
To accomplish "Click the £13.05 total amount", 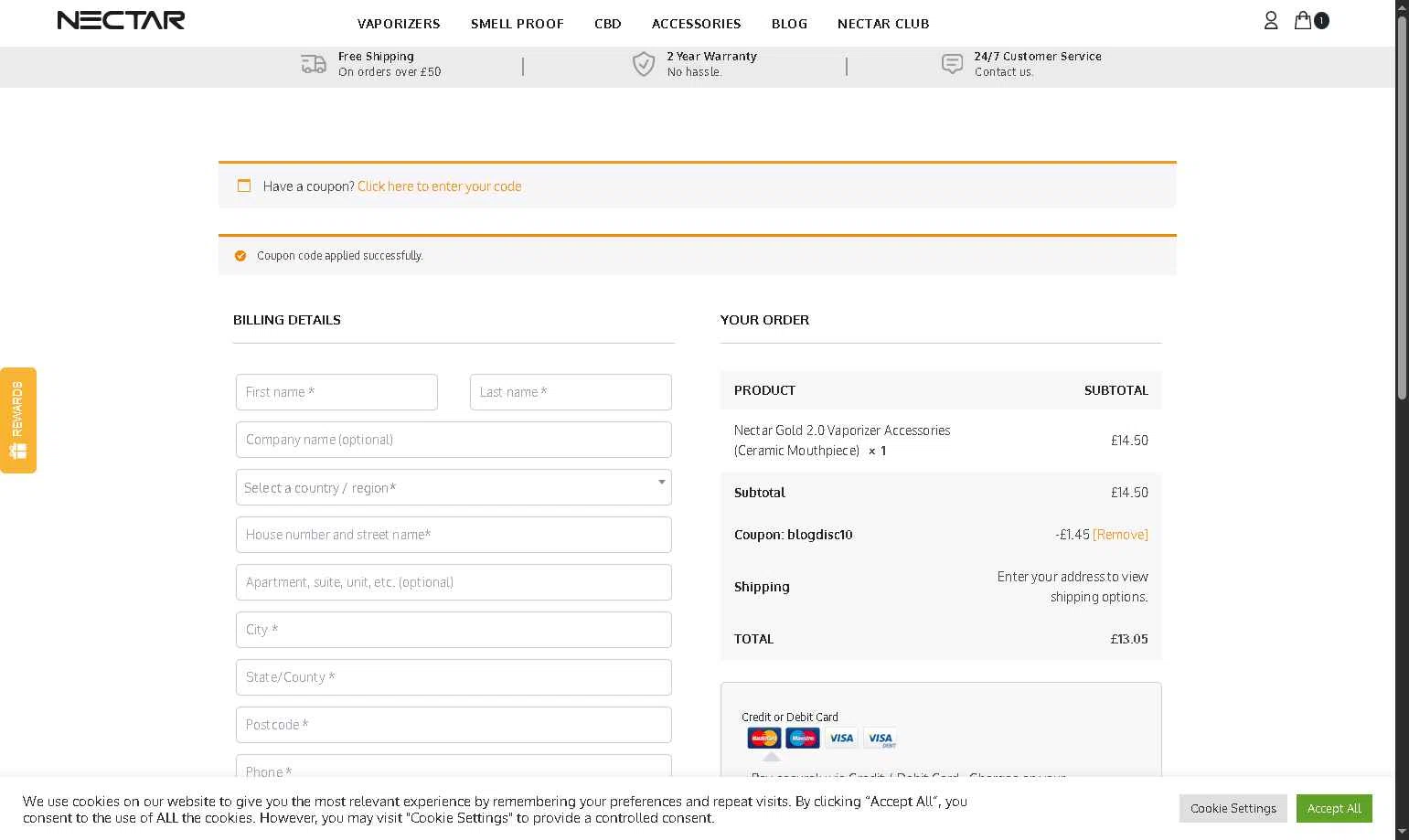I will coord(1129,639).
